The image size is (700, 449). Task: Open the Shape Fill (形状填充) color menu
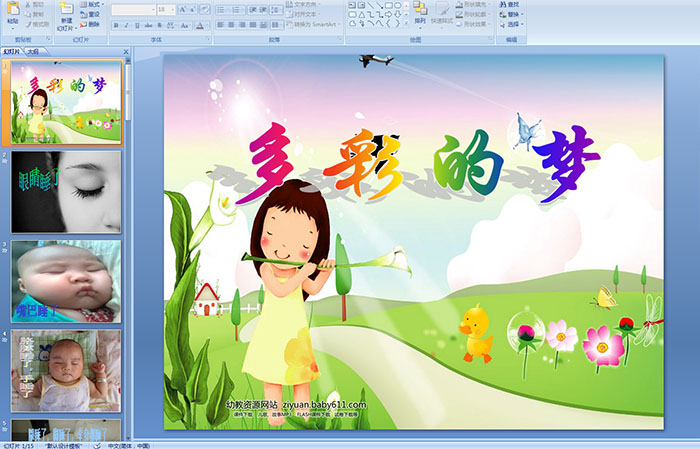click(x=473, y=4)
